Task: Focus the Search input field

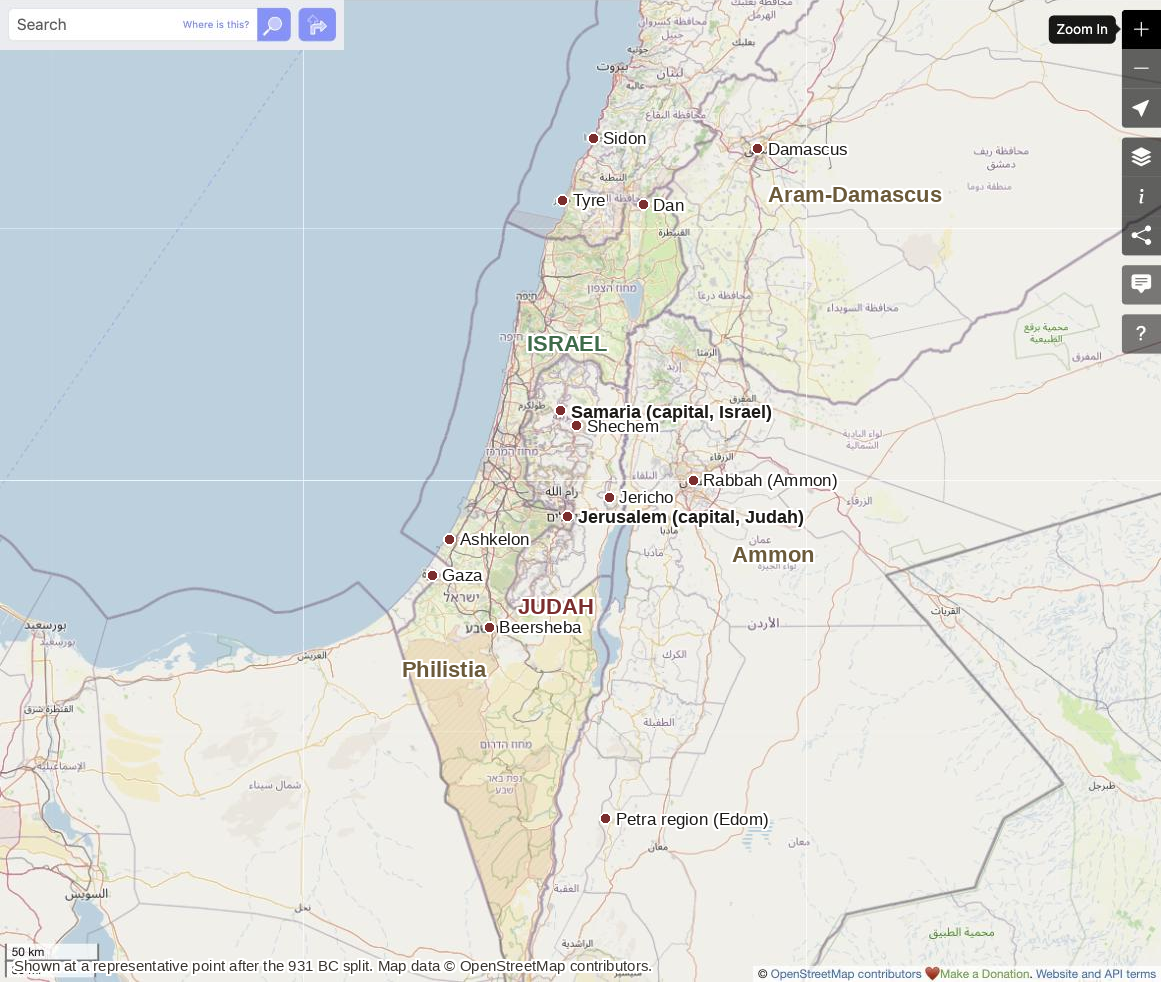Action: pyautogui.click(x=133, y=25)
